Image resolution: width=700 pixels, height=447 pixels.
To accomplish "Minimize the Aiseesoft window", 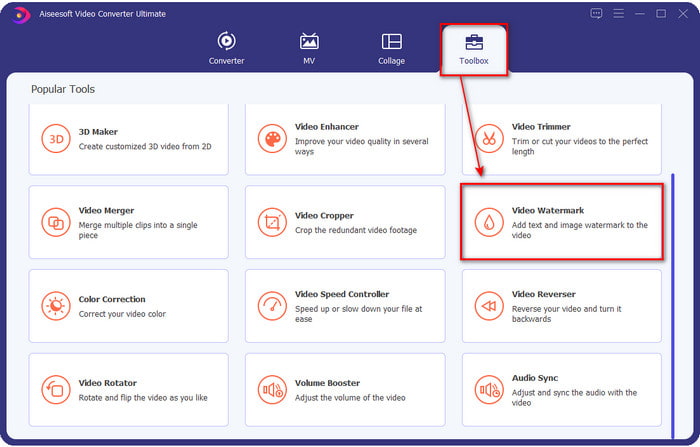I will pyautogui.click(x=640, y=13).
